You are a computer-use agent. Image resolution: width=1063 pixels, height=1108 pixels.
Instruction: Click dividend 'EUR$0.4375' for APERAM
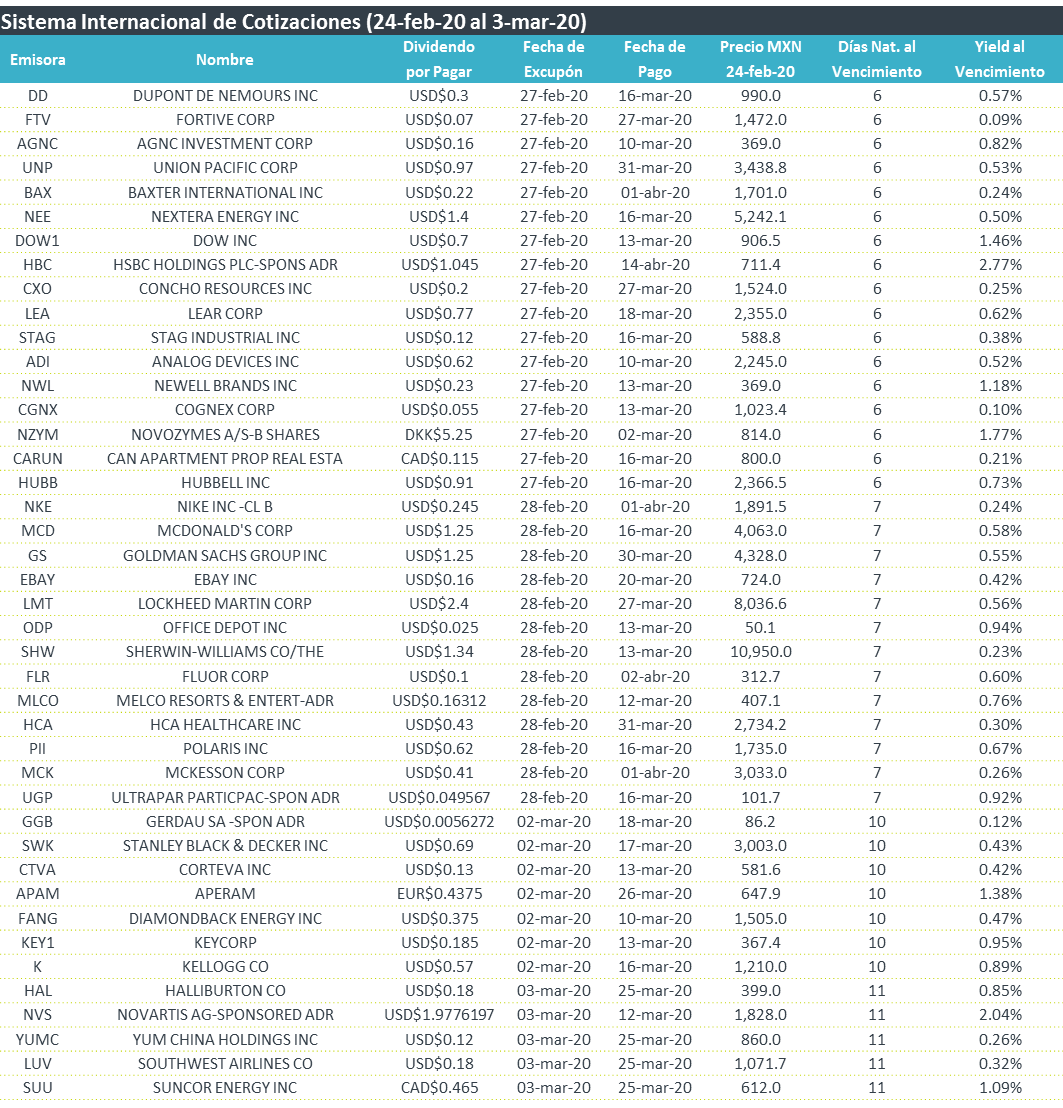click(439, 893)
